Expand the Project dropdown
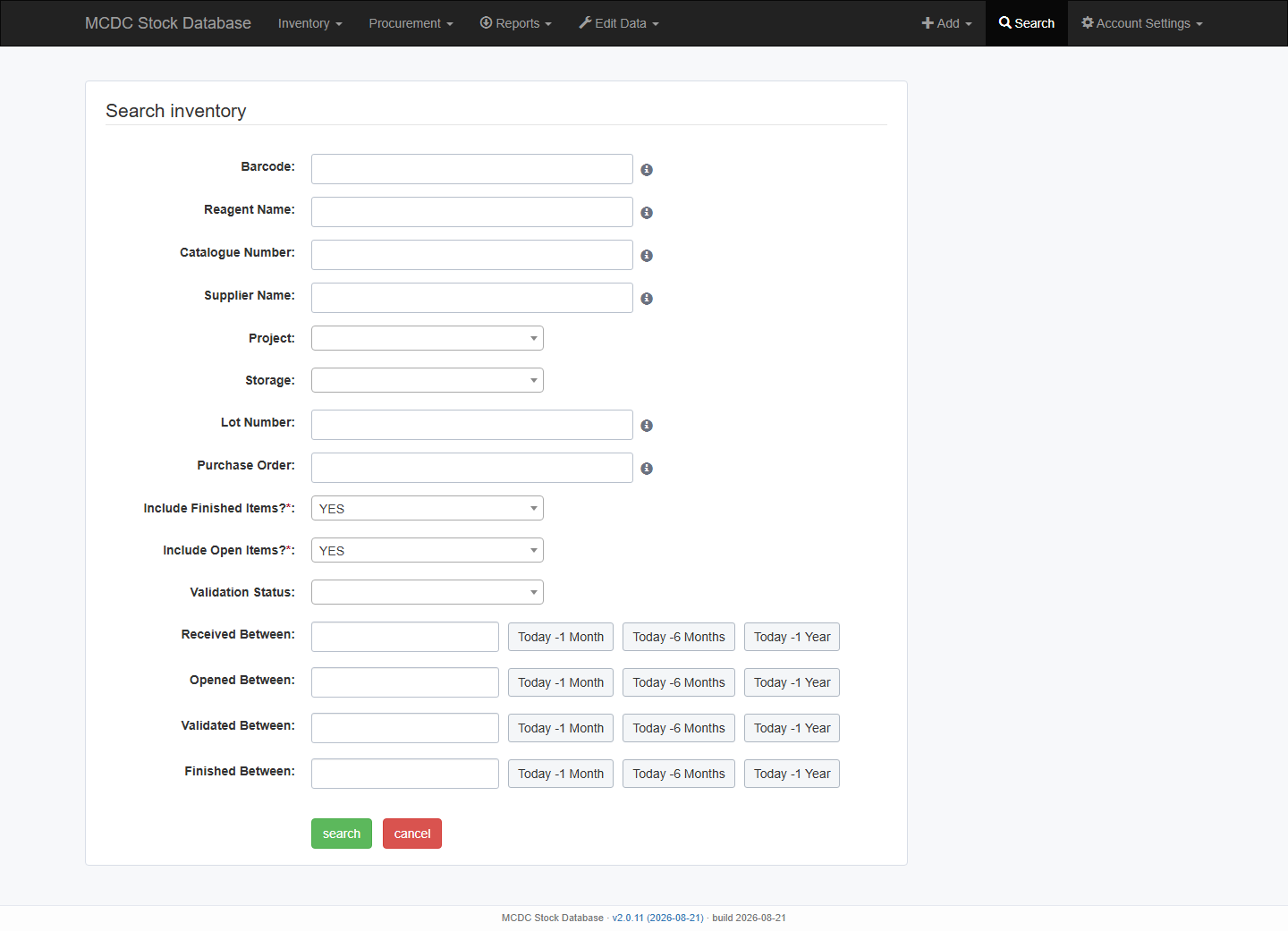This screenshot has width=1288, height=931. pos(428,338)
